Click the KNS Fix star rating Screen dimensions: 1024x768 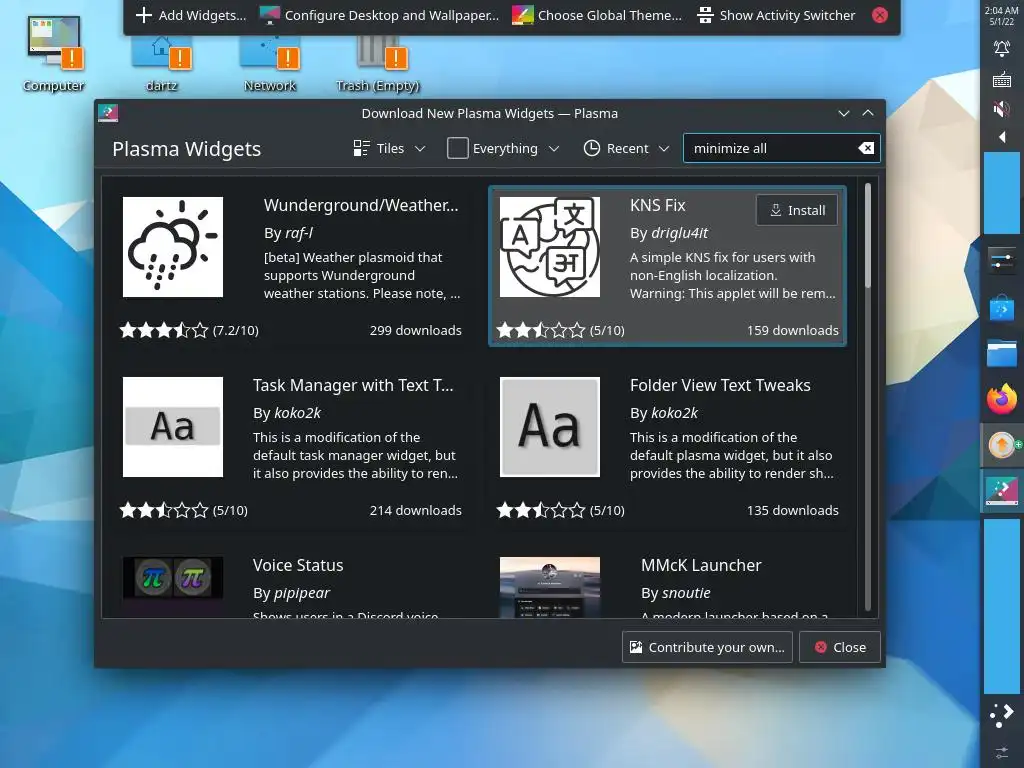[x=561, y=330]
